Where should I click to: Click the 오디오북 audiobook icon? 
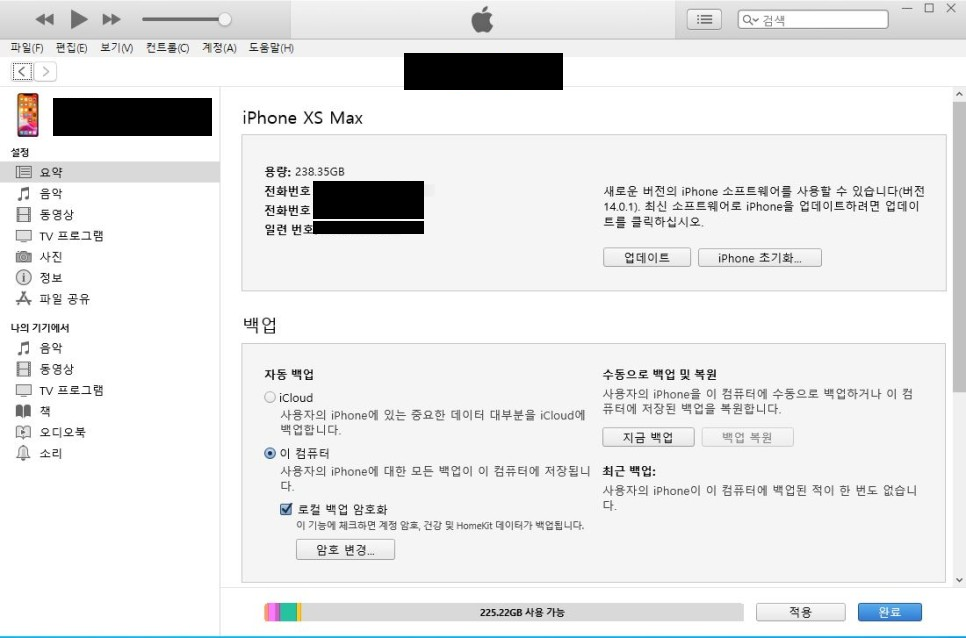[23, 432]
